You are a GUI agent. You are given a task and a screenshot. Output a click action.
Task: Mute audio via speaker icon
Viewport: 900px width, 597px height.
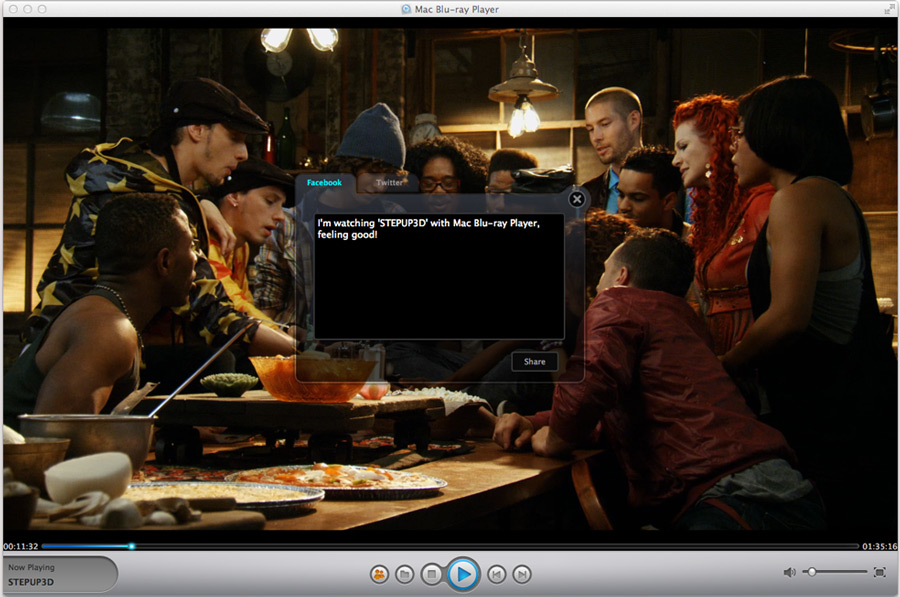[x=790, y=572]
